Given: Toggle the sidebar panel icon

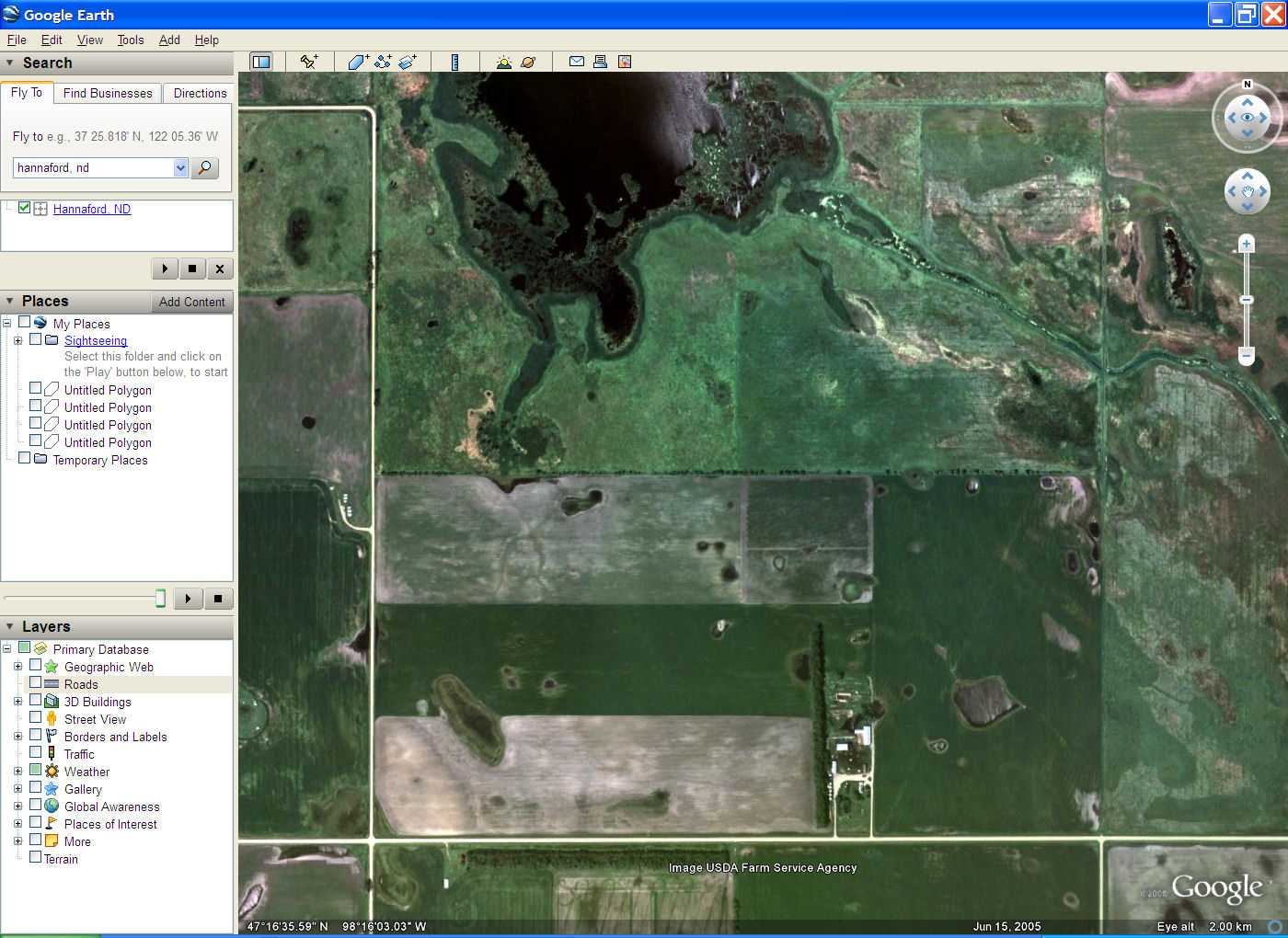Looking at the screenshot, I should point(261,62).
